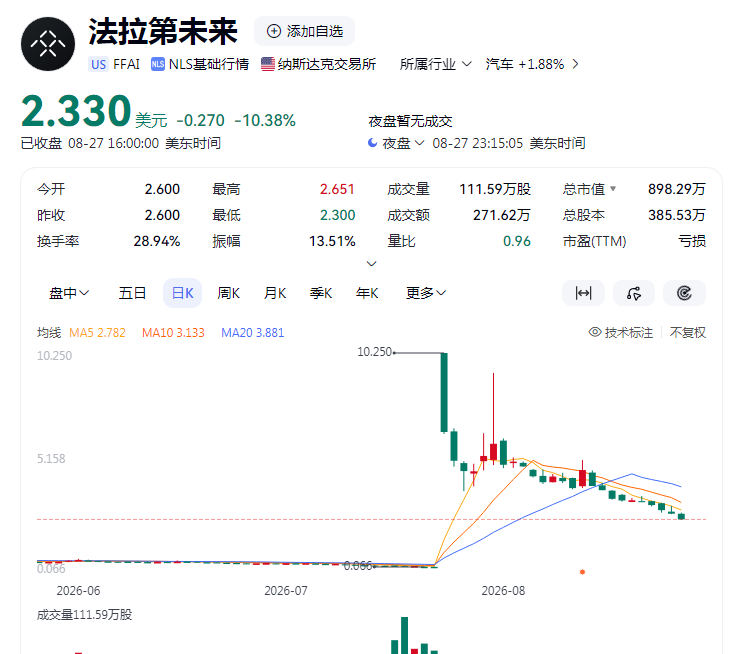Image resolution: width=733 pixels, height=654 pixels.
Task: Click the arrow after 汽车 +1.88%
Action: 575,64
